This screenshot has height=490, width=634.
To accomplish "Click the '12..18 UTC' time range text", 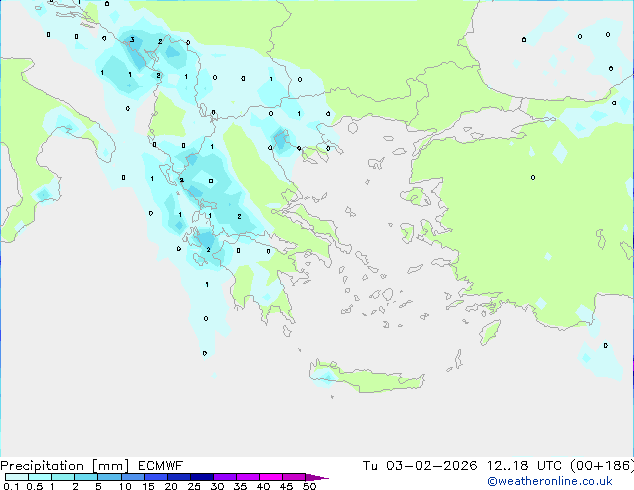I will (524, 466).
